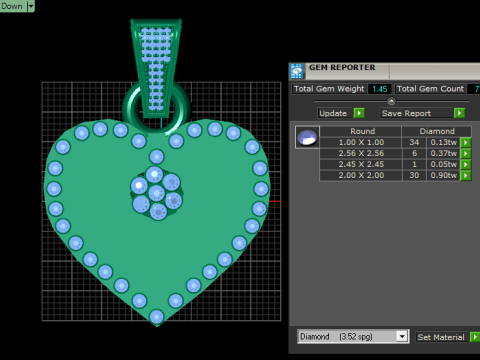Click the 0.13tw weight cell
This screenshot has width=480, height=360.
[443, 142]
